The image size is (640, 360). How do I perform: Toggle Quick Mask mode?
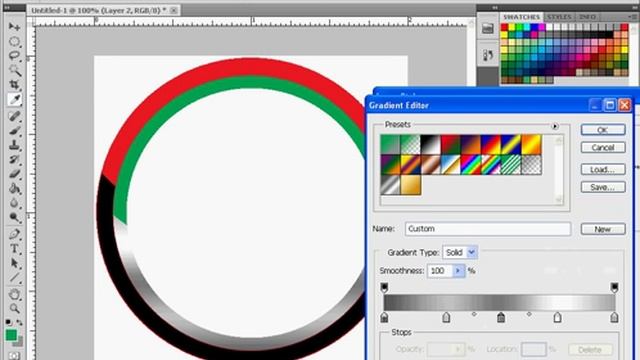coord(14,356)
